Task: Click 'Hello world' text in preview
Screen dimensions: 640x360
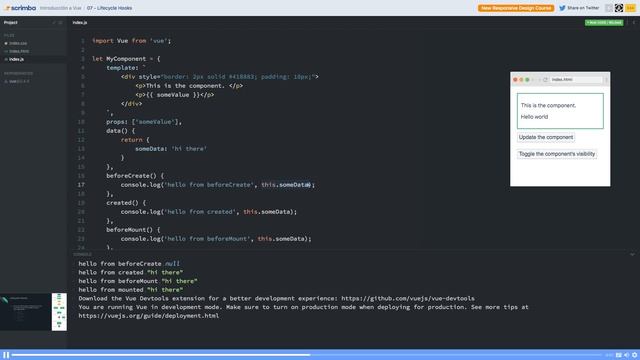Action: click(534, 117)
